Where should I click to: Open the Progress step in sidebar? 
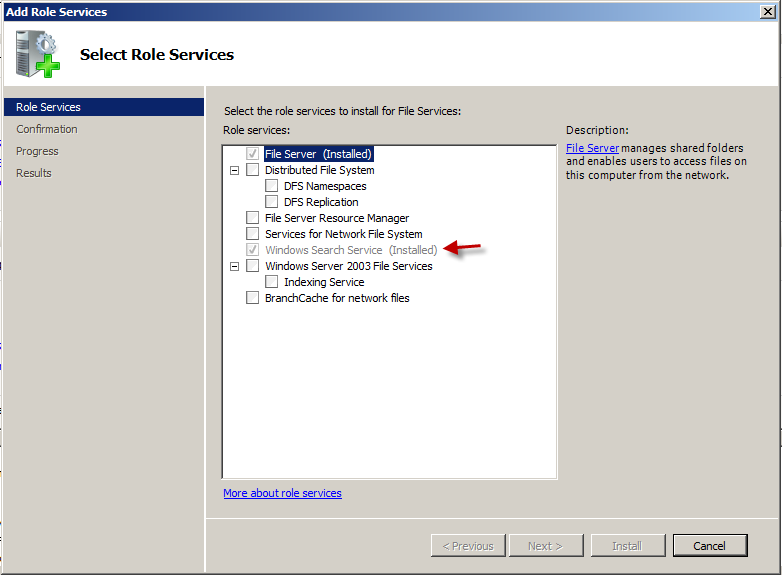(x=37, y=151)
